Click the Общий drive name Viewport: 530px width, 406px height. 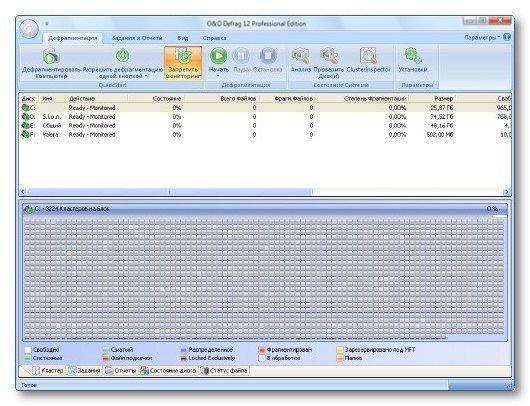(52, 125)
